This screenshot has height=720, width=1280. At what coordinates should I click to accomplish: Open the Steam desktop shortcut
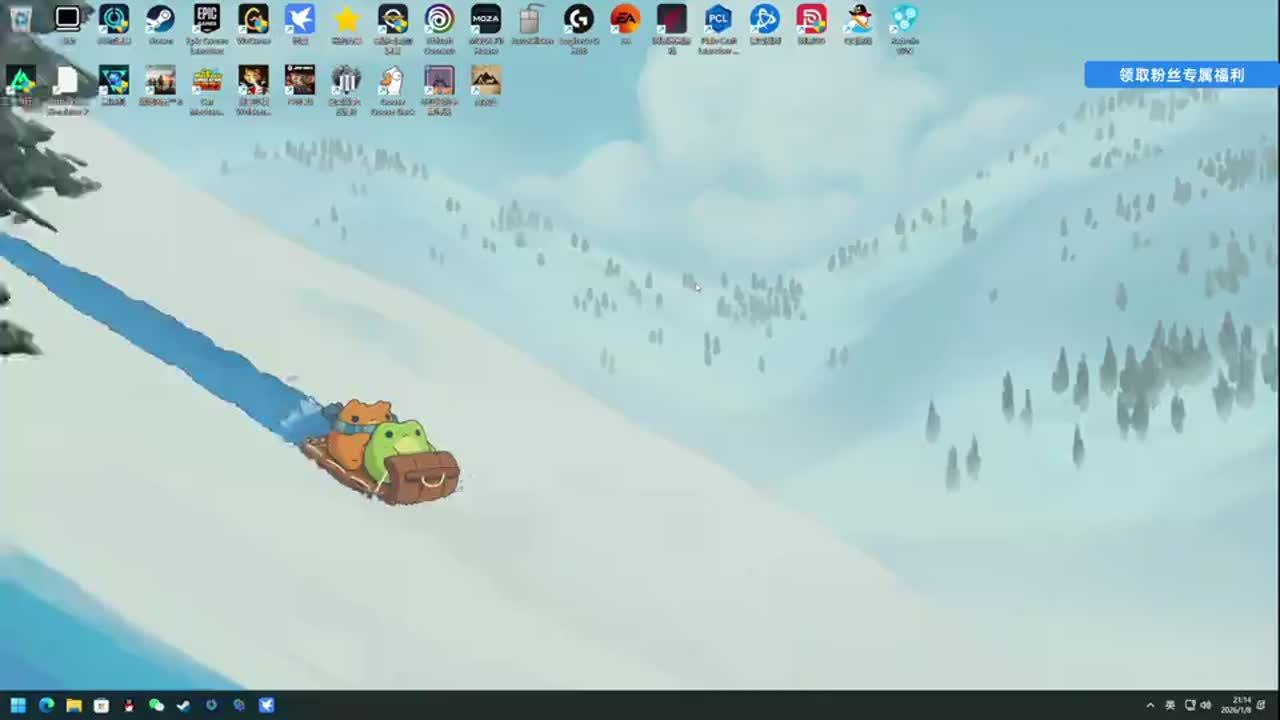click(160, 20)
